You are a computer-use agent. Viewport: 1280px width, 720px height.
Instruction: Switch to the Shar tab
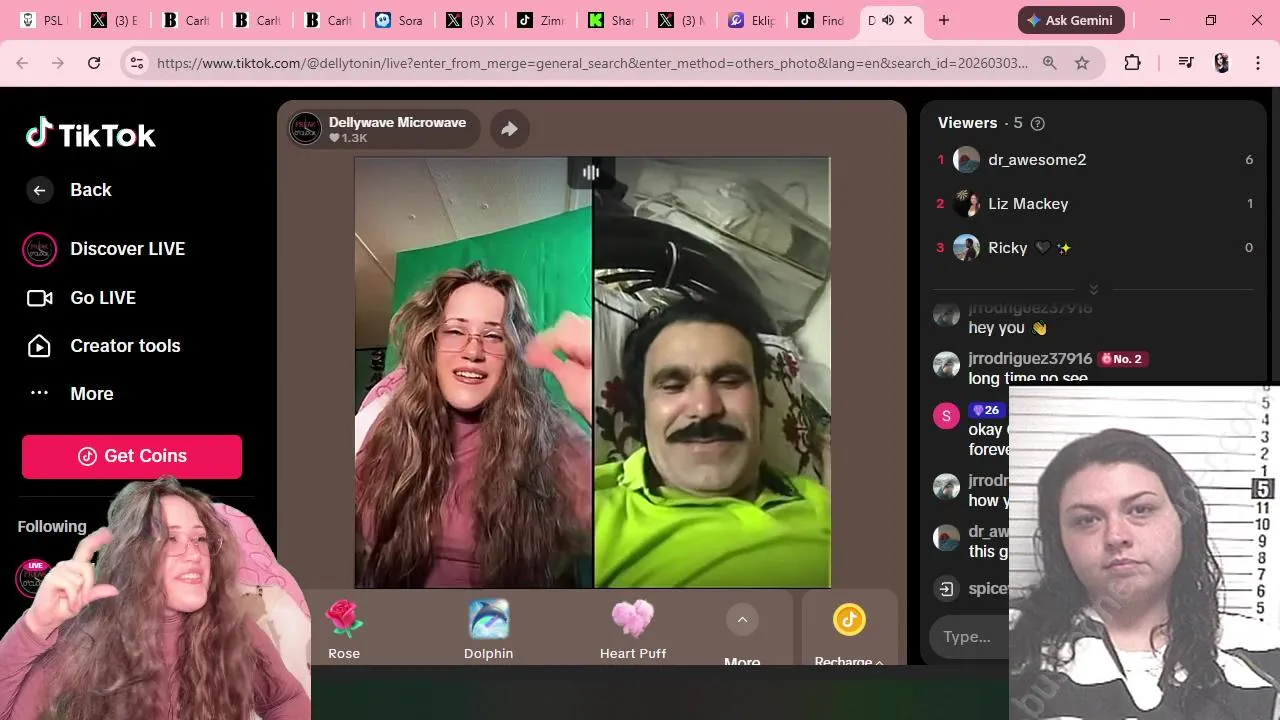[611, 20]
